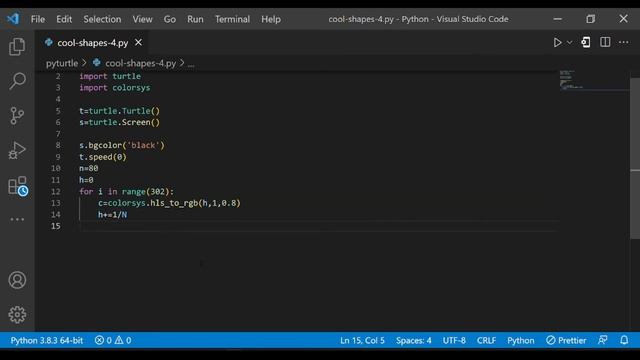Change end of line sequence CRLF

click(x=486, y=340)
